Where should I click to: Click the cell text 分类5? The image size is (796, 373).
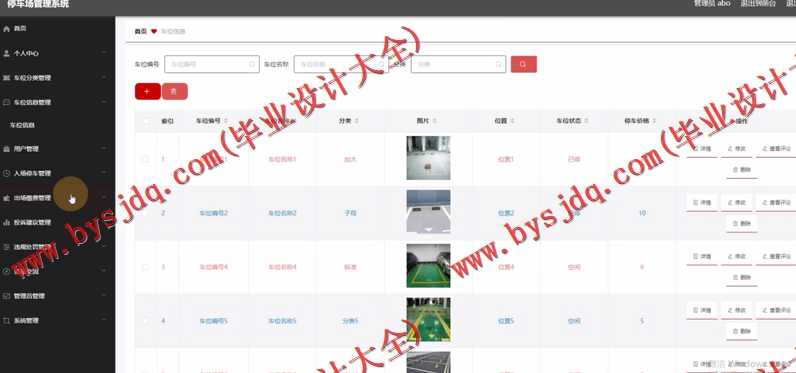[x=350, y=321]
